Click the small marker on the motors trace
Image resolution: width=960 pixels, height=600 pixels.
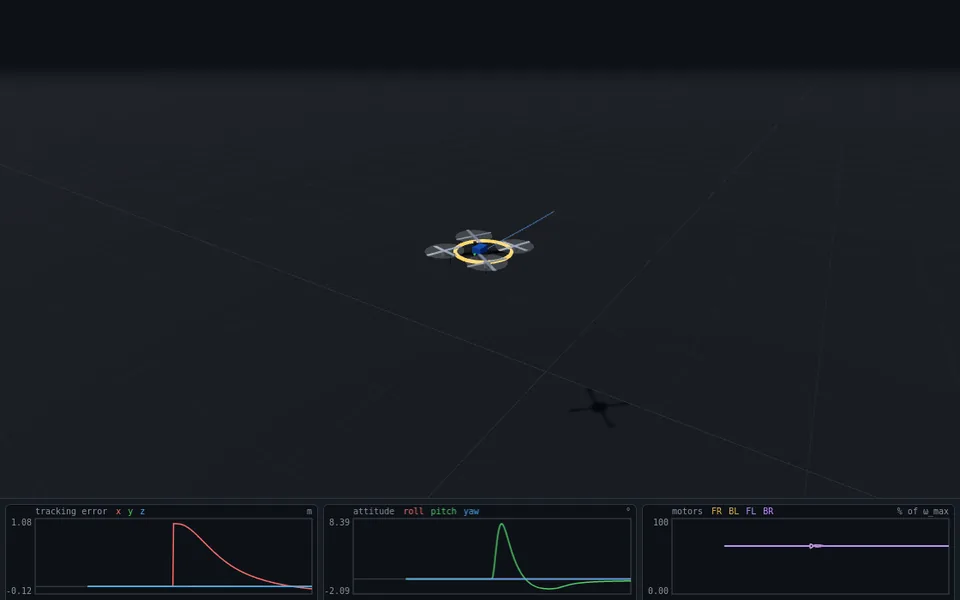click(812, 546)
